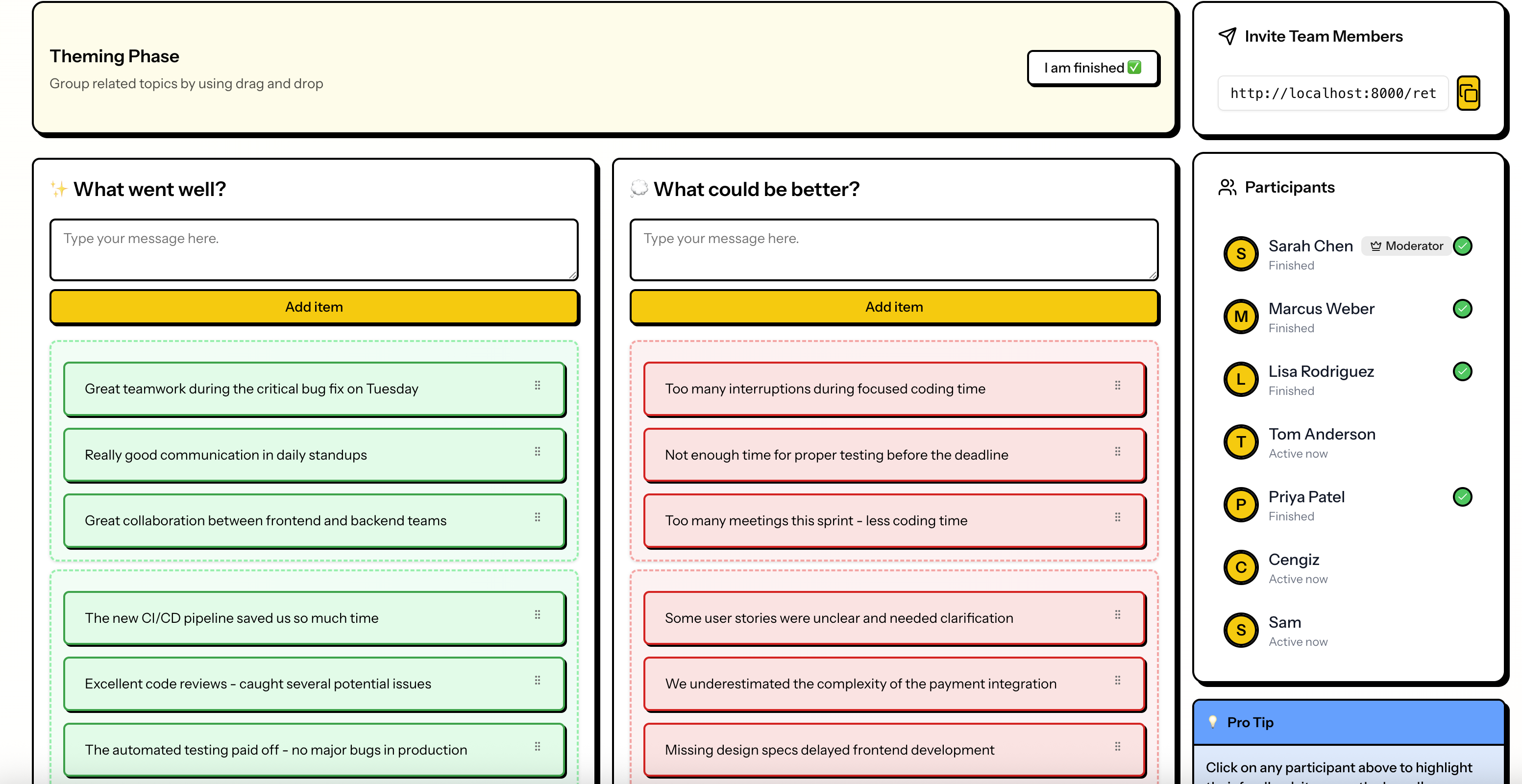
Task: Click drag handle on CI/CD pipeline card
Action: click(x=537, y=614)
